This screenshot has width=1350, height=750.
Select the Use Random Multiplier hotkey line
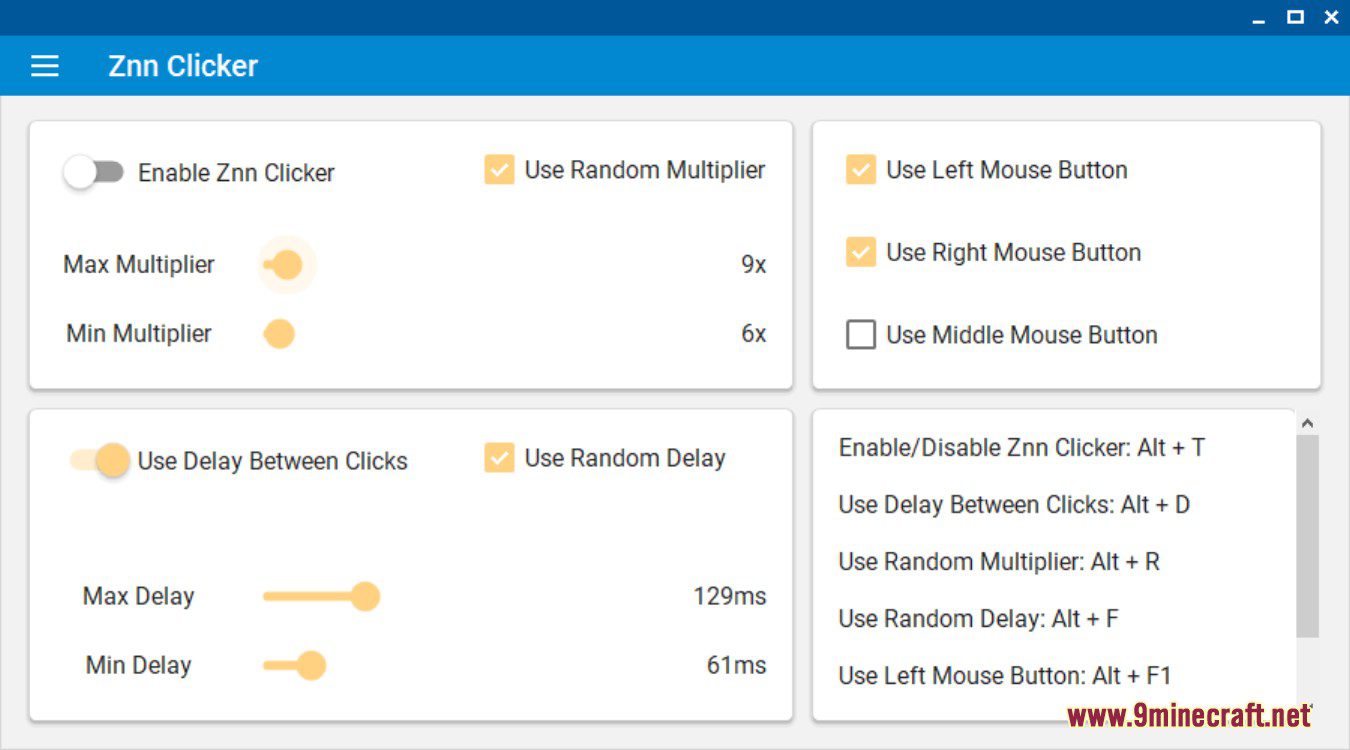point(998,561)
